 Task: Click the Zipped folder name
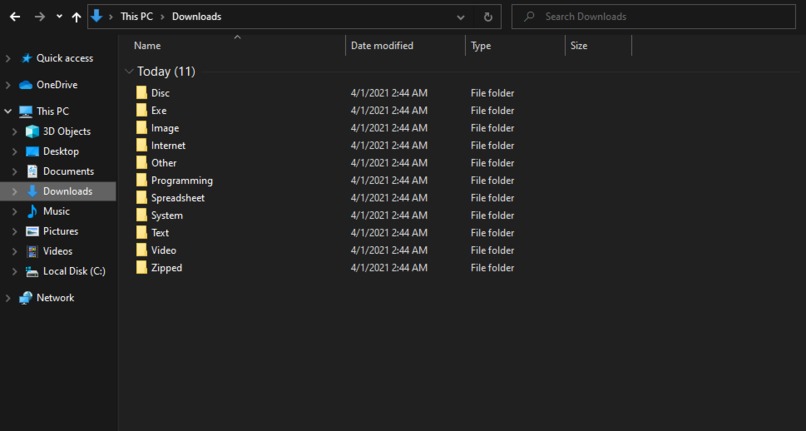point(167,268)
